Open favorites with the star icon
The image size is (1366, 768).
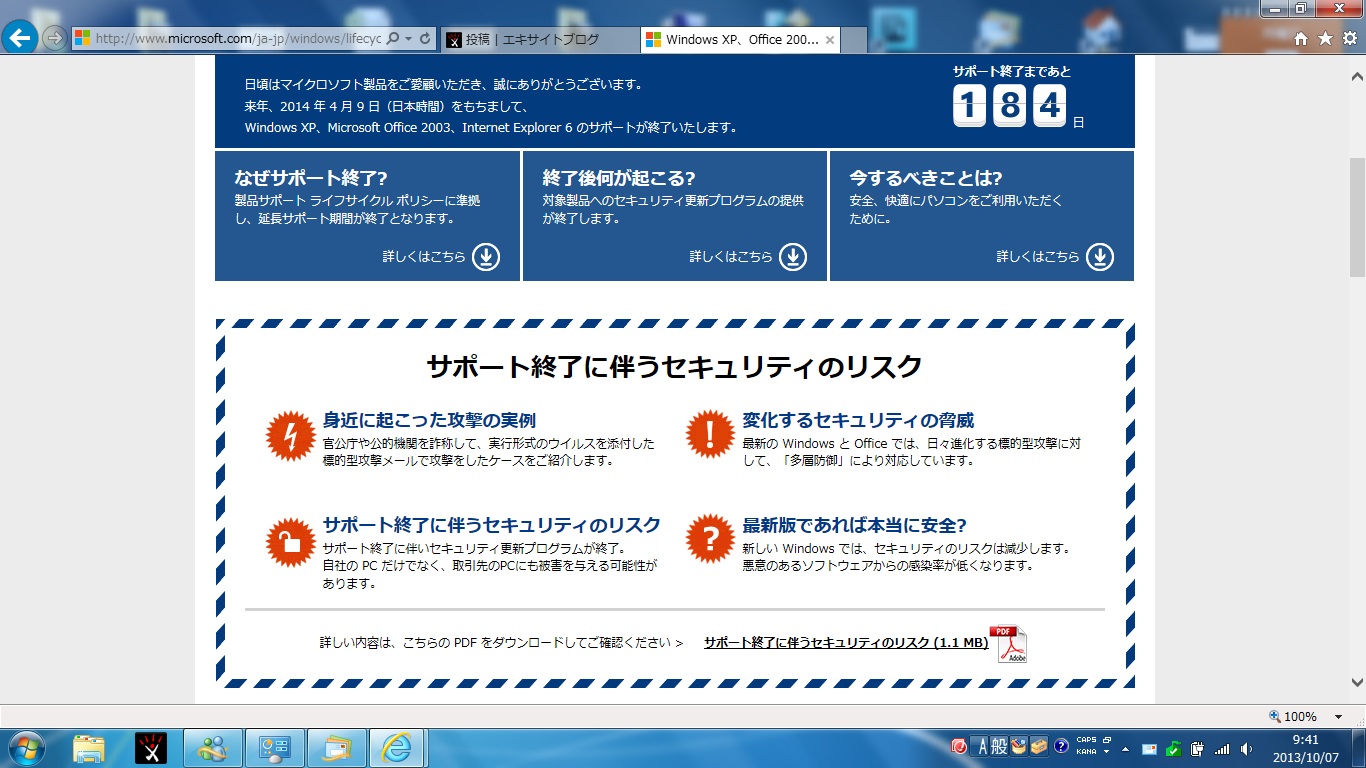[1325, 39]
